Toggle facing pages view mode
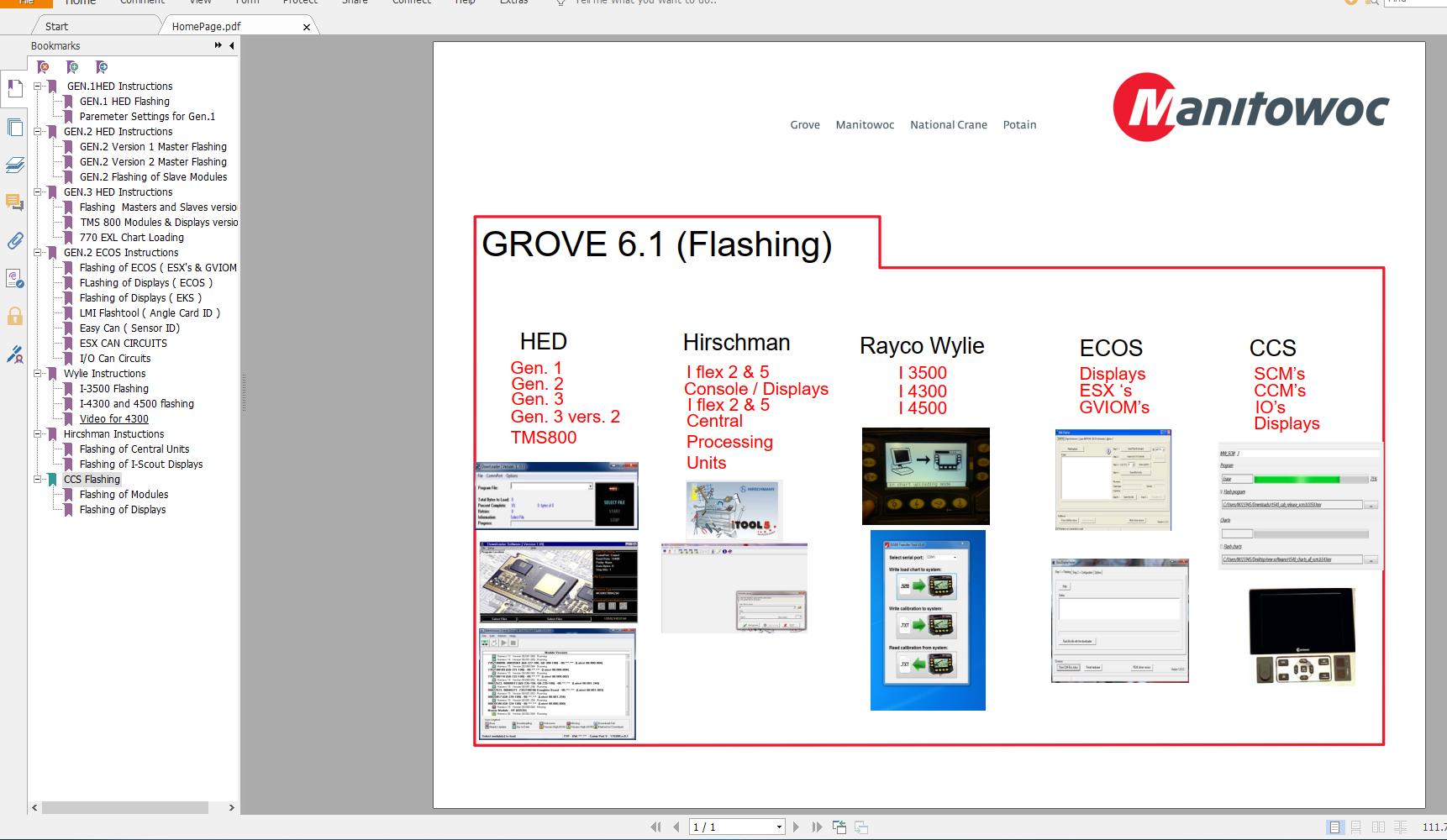This screenshot has height=840, width=1447. (1378, 827)
